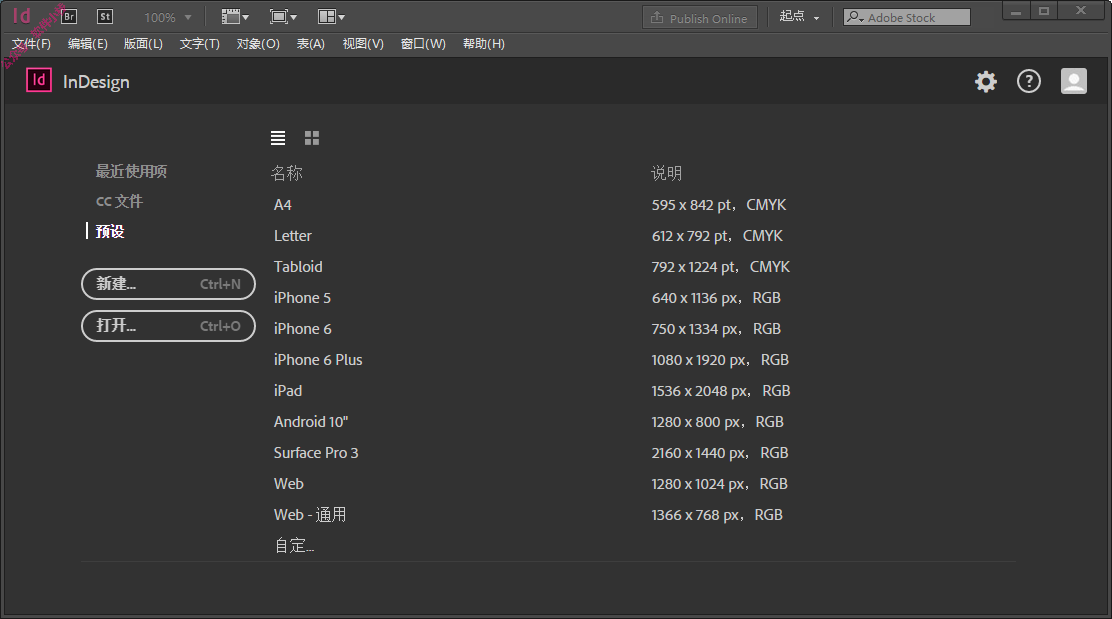This screenshot has height=619, width=1112.
Task: Open the 表(A) menu
Action: click(311, 44)
